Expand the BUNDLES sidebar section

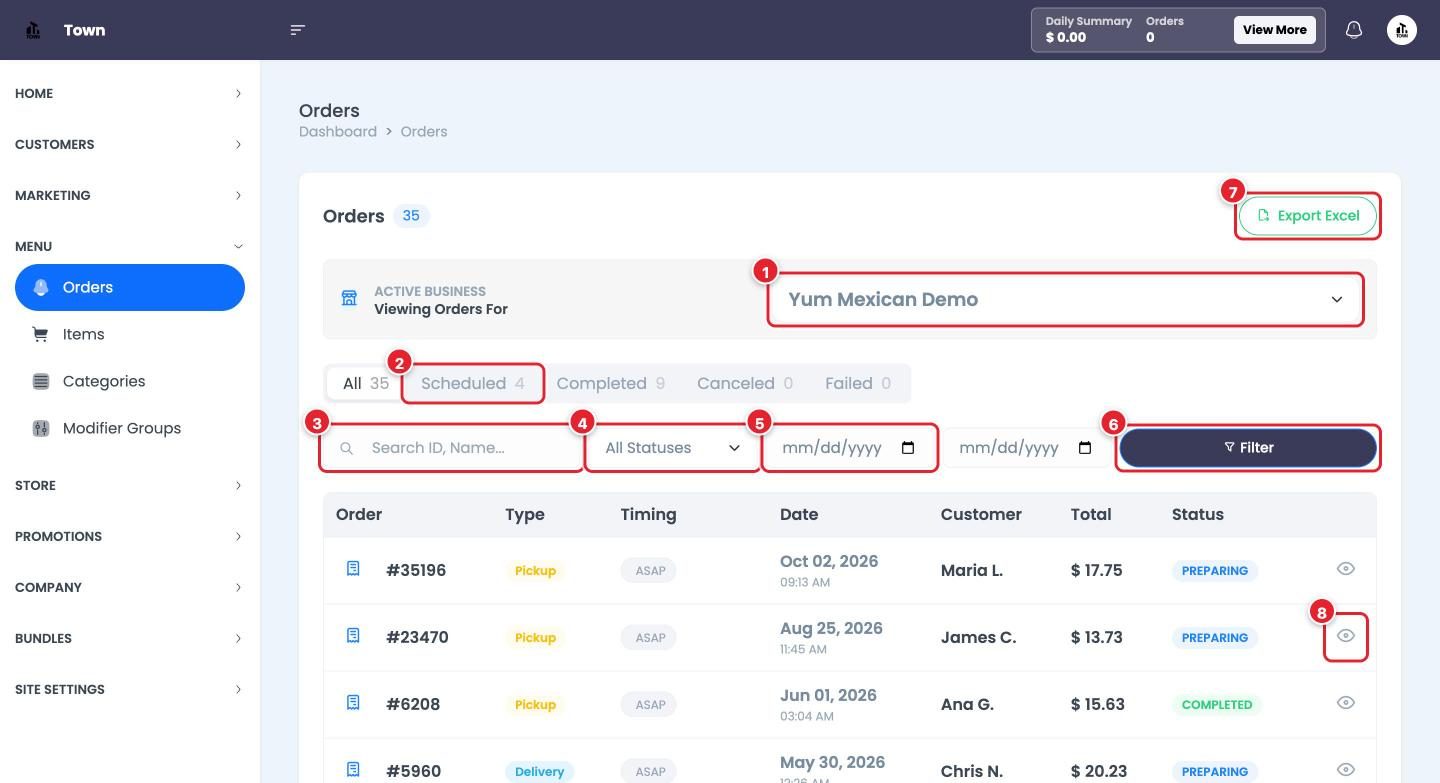(x=130, y=638)
